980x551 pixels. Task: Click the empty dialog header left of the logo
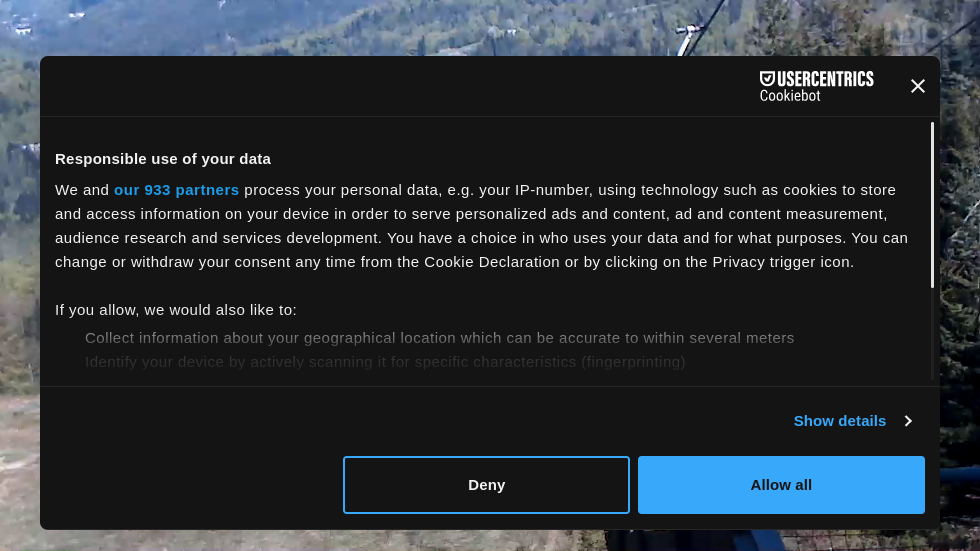pyautogui.click(x=400, y=86)
